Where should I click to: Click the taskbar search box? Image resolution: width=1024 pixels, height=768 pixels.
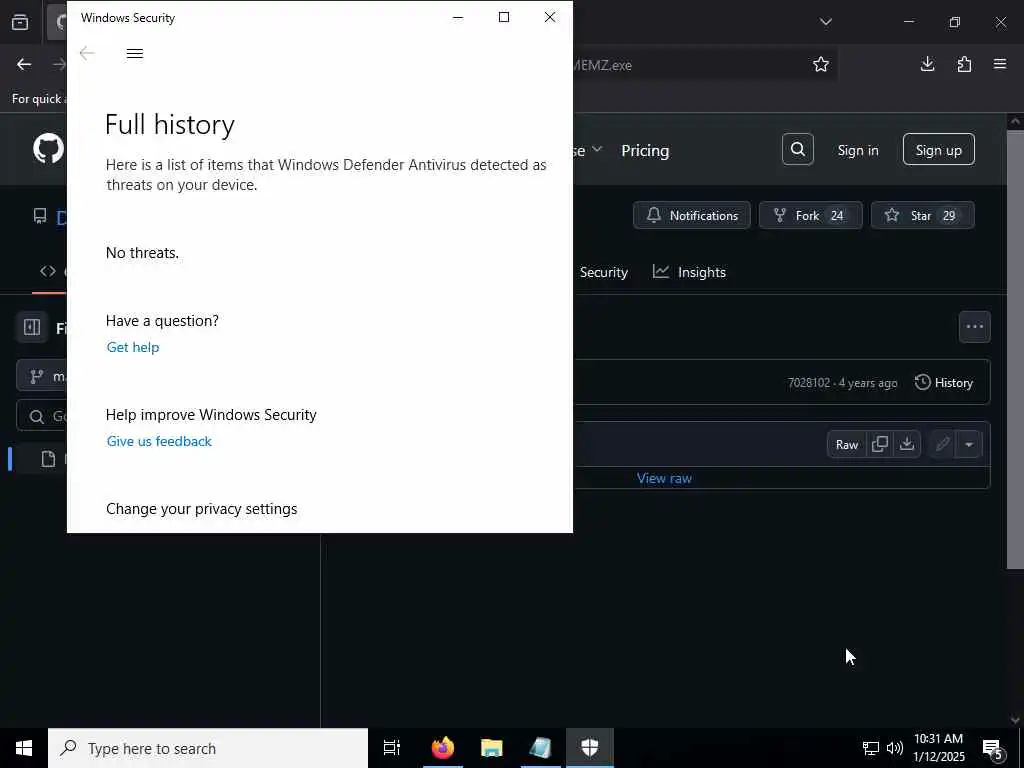208,748
